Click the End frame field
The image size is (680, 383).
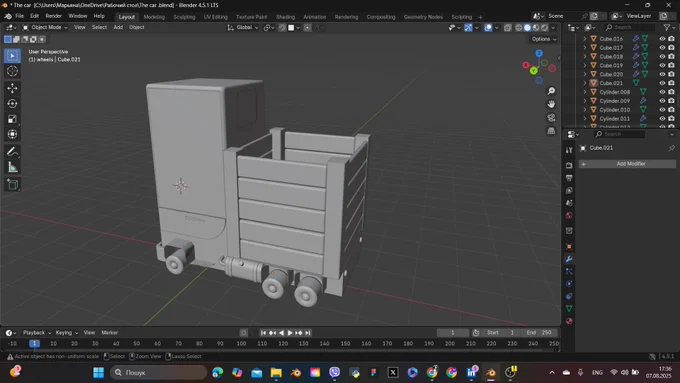[x=539, y=333]
